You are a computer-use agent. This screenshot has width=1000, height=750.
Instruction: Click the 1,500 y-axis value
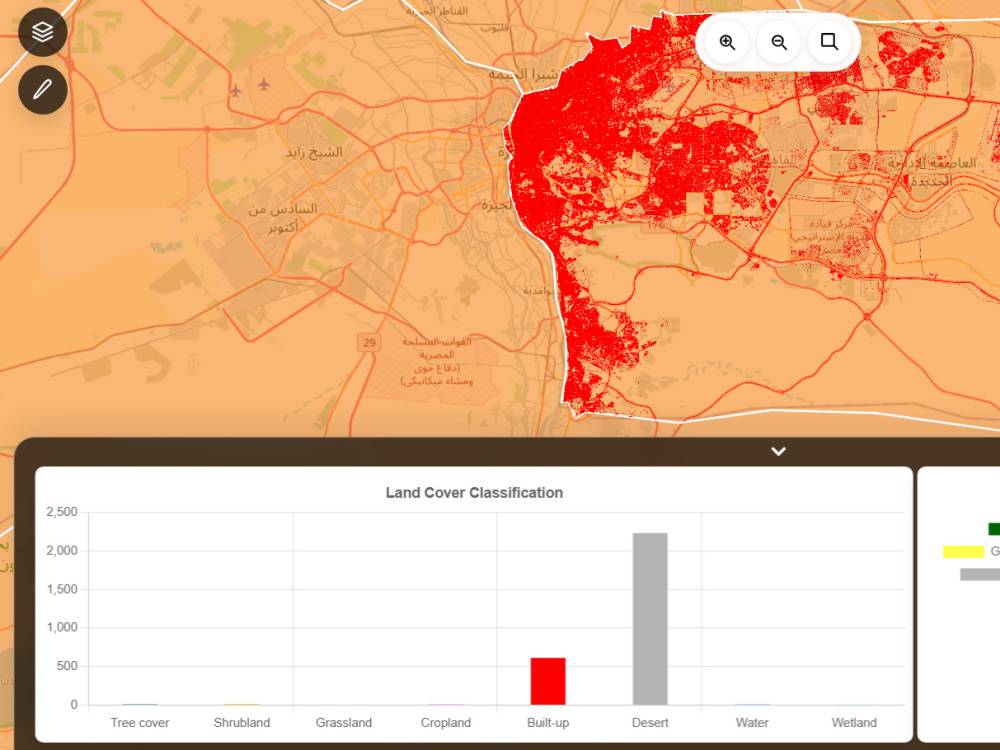(x=62, y=589)
